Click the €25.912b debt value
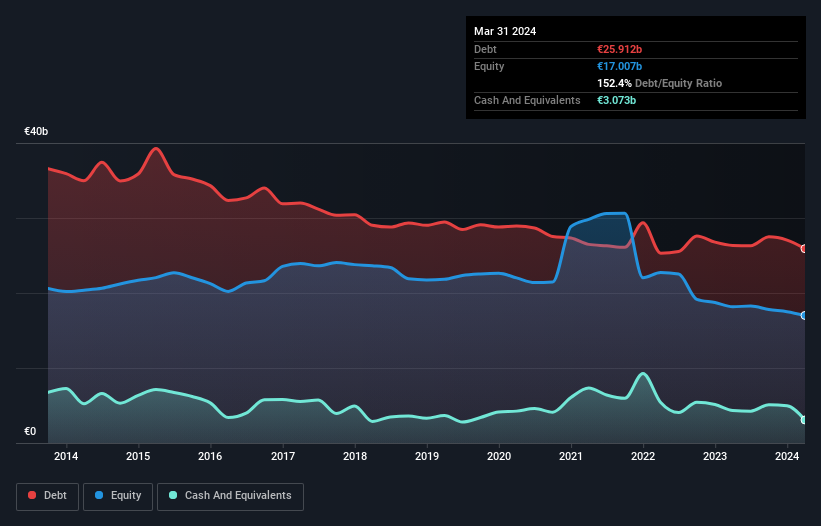The height and width of the screenshot is (526, 821). 619,49
